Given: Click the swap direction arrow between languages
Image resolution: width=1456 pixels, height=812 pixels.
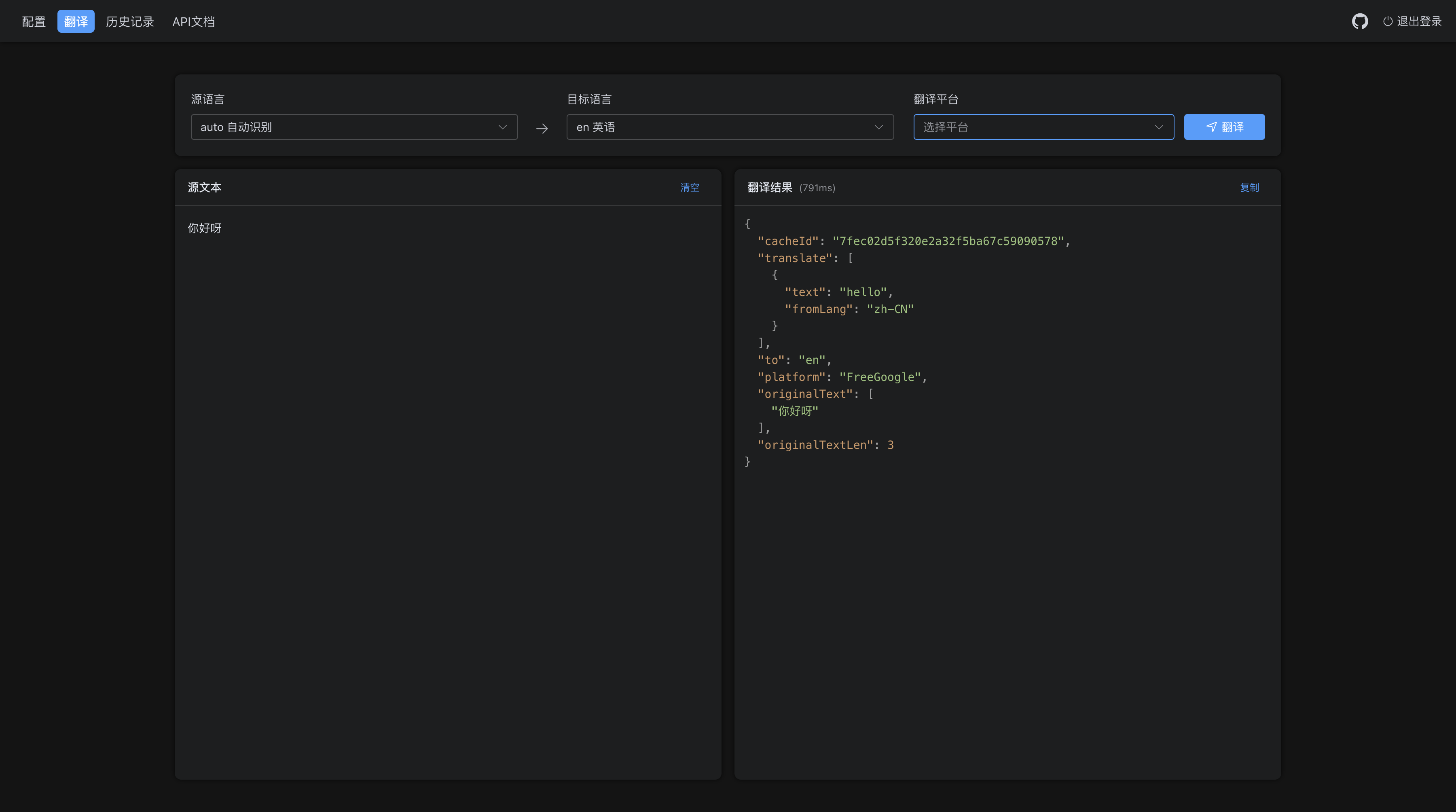Looking at the screenshot, I should tap(542, 128).
